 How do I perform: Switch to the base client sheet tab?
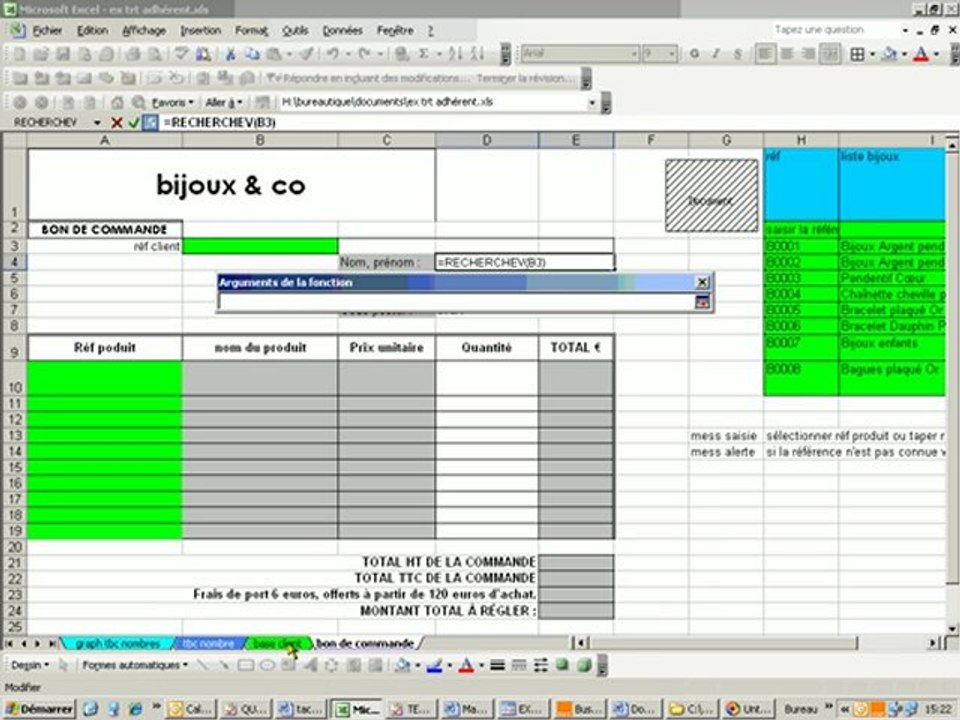[x=277, y=643]
